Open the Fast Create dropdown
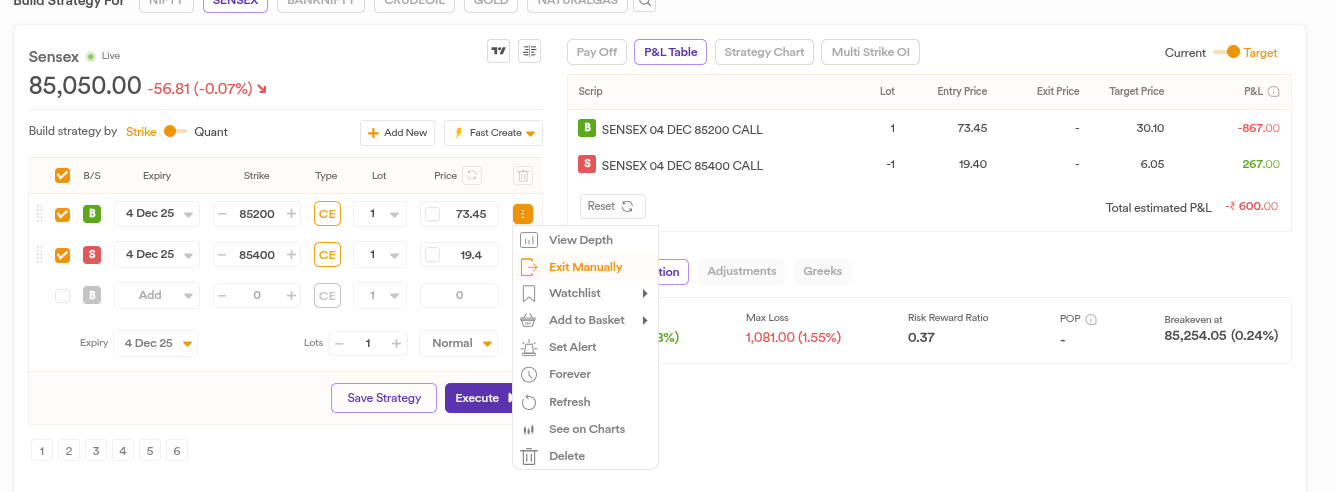This screenshot has width=1335, height=492. coord(493,133)
